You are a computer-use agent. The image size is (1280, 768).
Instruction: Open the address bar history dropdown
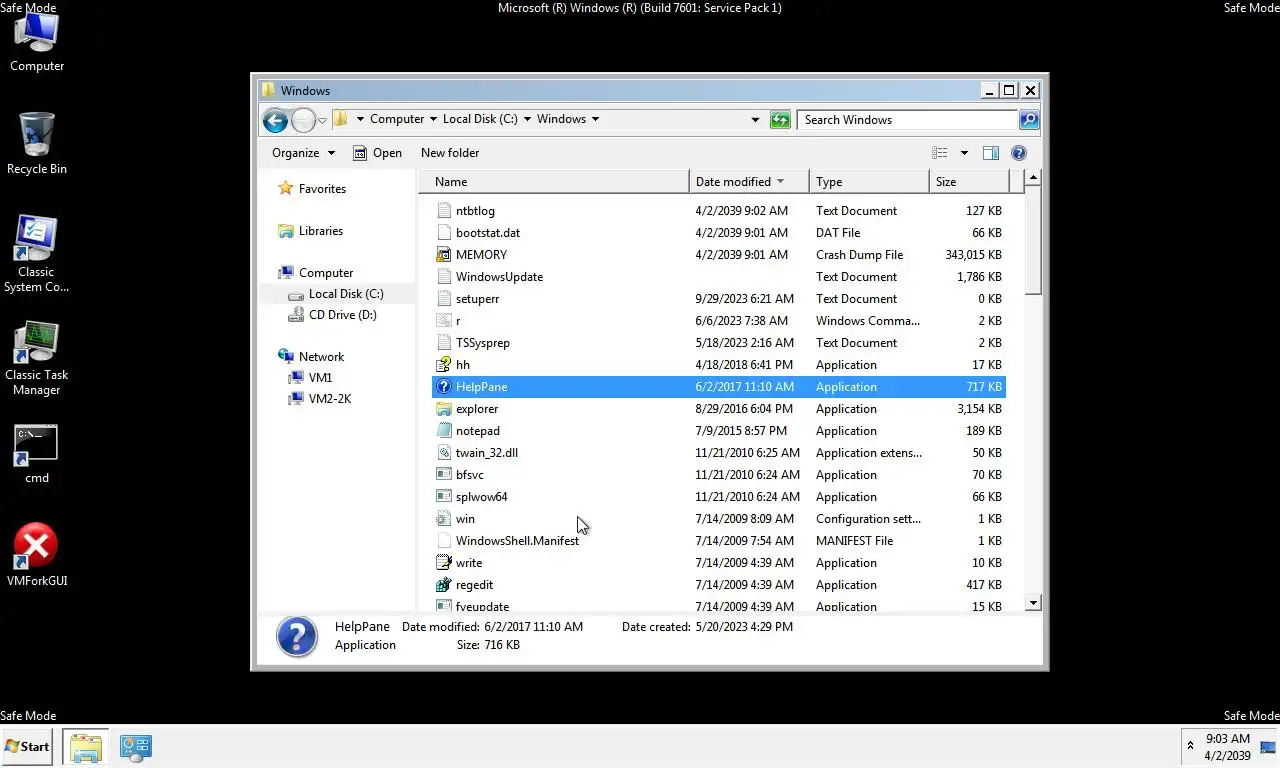[x=755, y=120]
